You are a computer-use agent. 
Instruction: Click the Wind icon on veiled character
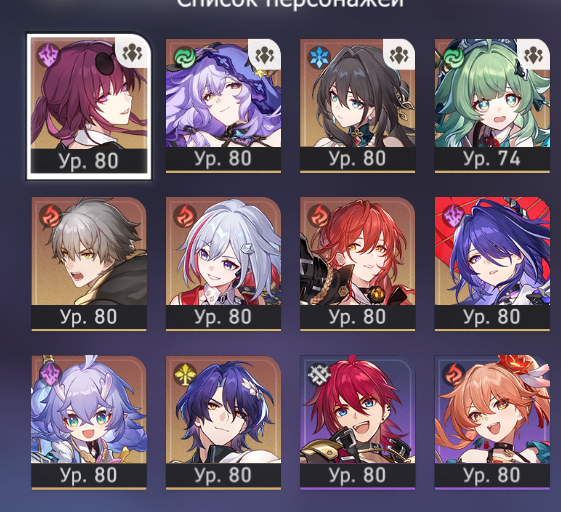[185, 57]
